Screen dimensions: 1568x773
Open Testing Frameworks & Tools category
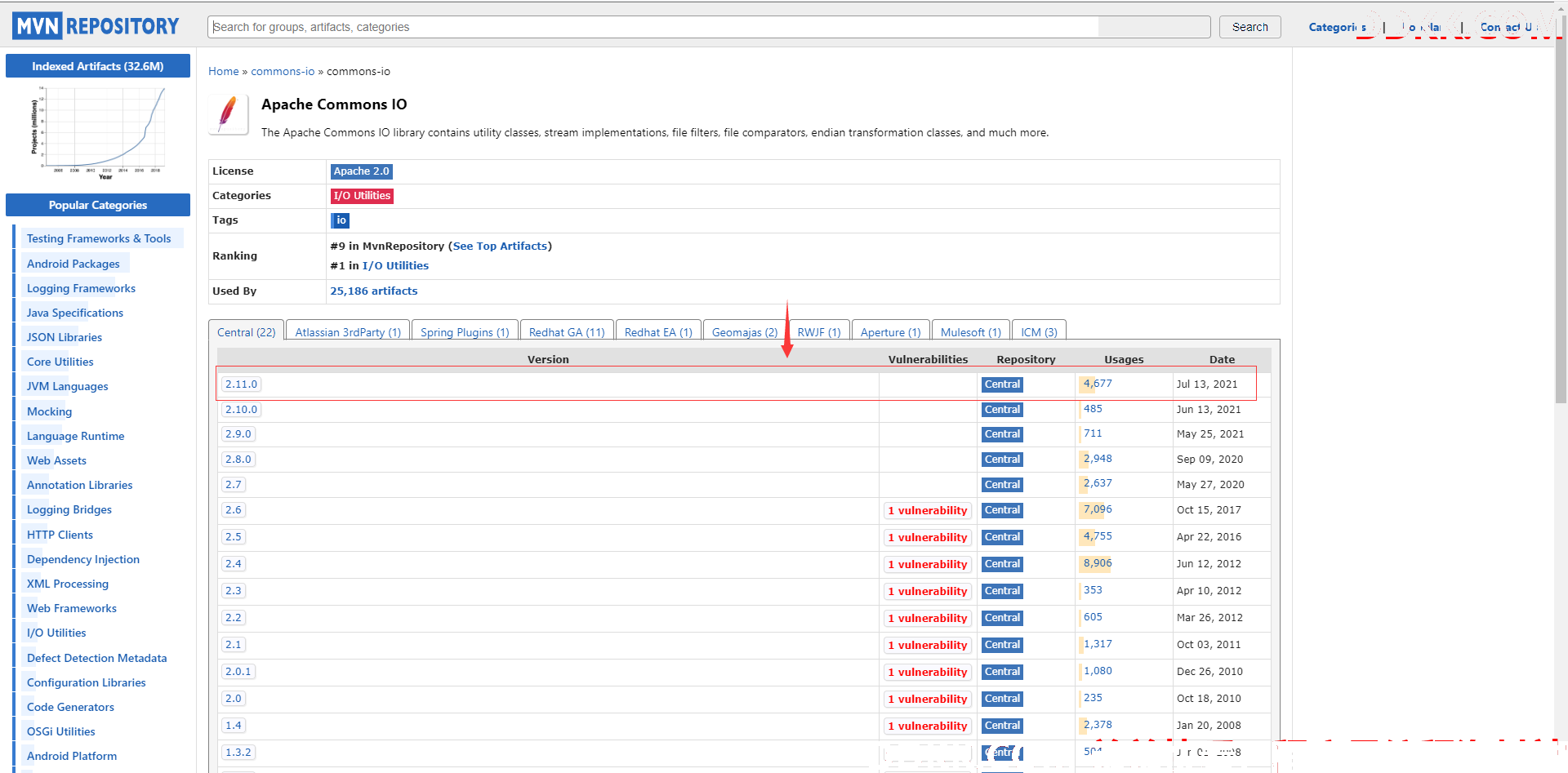99,238
